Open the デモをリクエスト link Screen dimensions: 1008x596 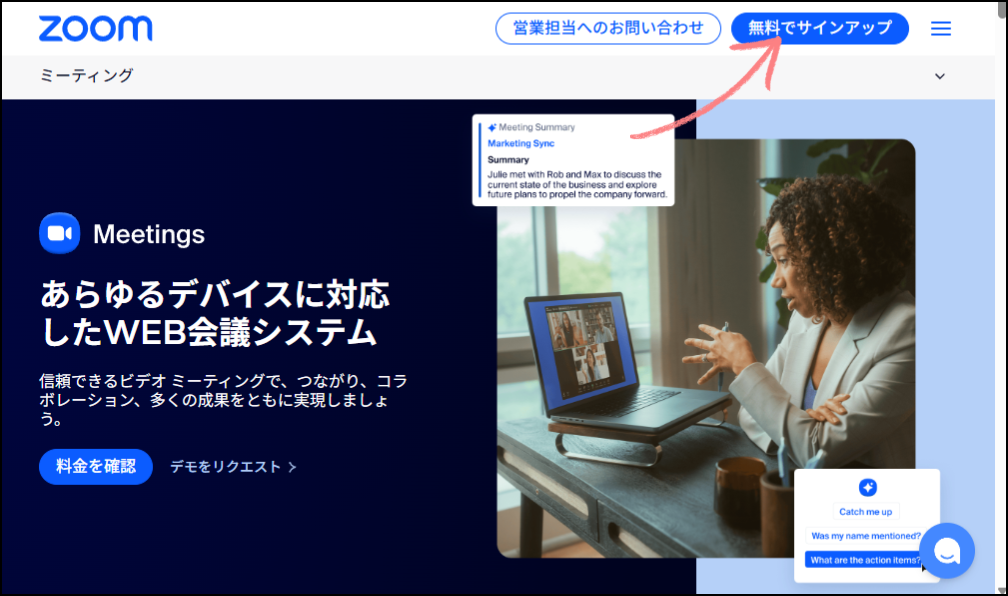coord(233,467)
